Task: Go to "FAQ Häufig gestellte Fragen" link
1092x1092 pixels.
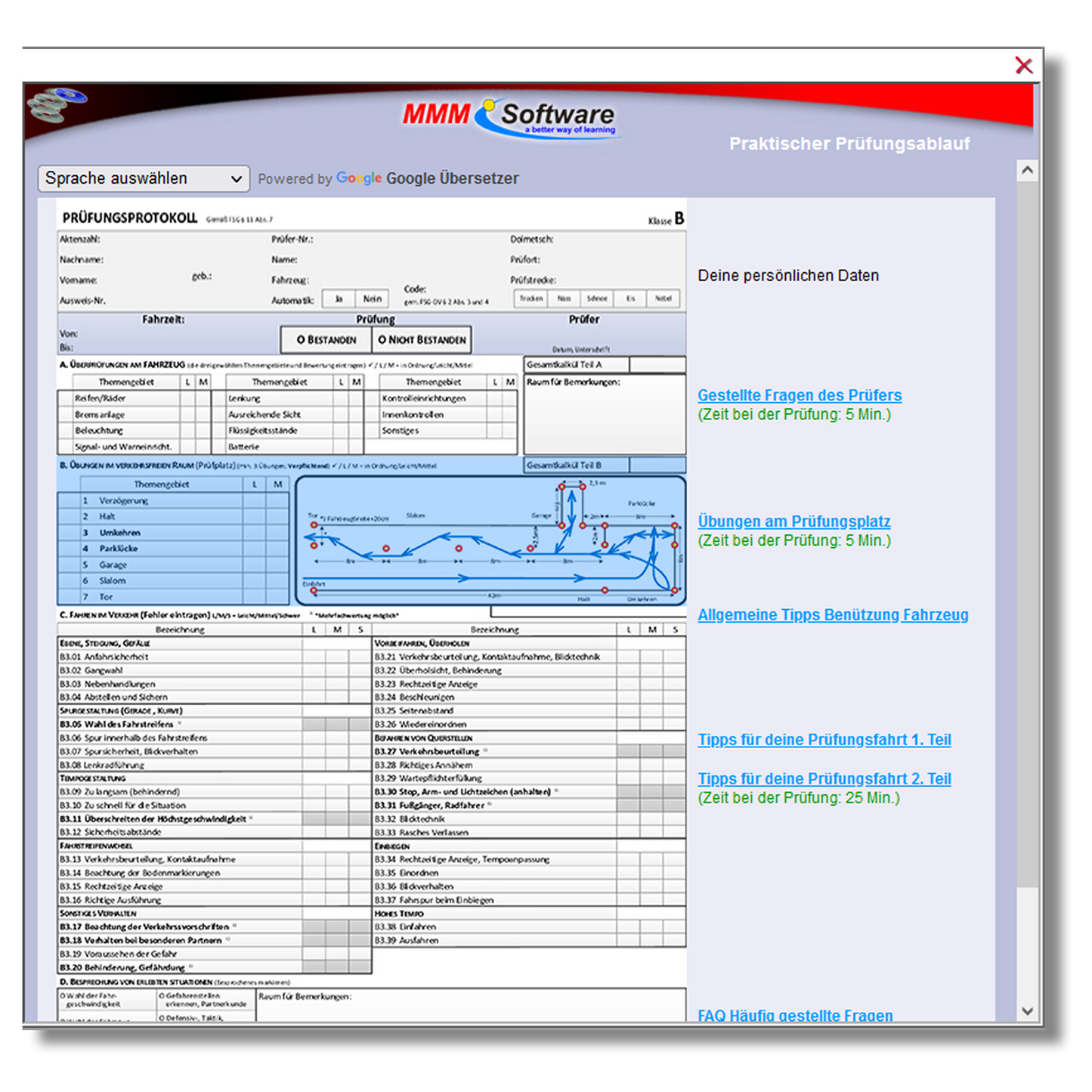Action: 794,1015
